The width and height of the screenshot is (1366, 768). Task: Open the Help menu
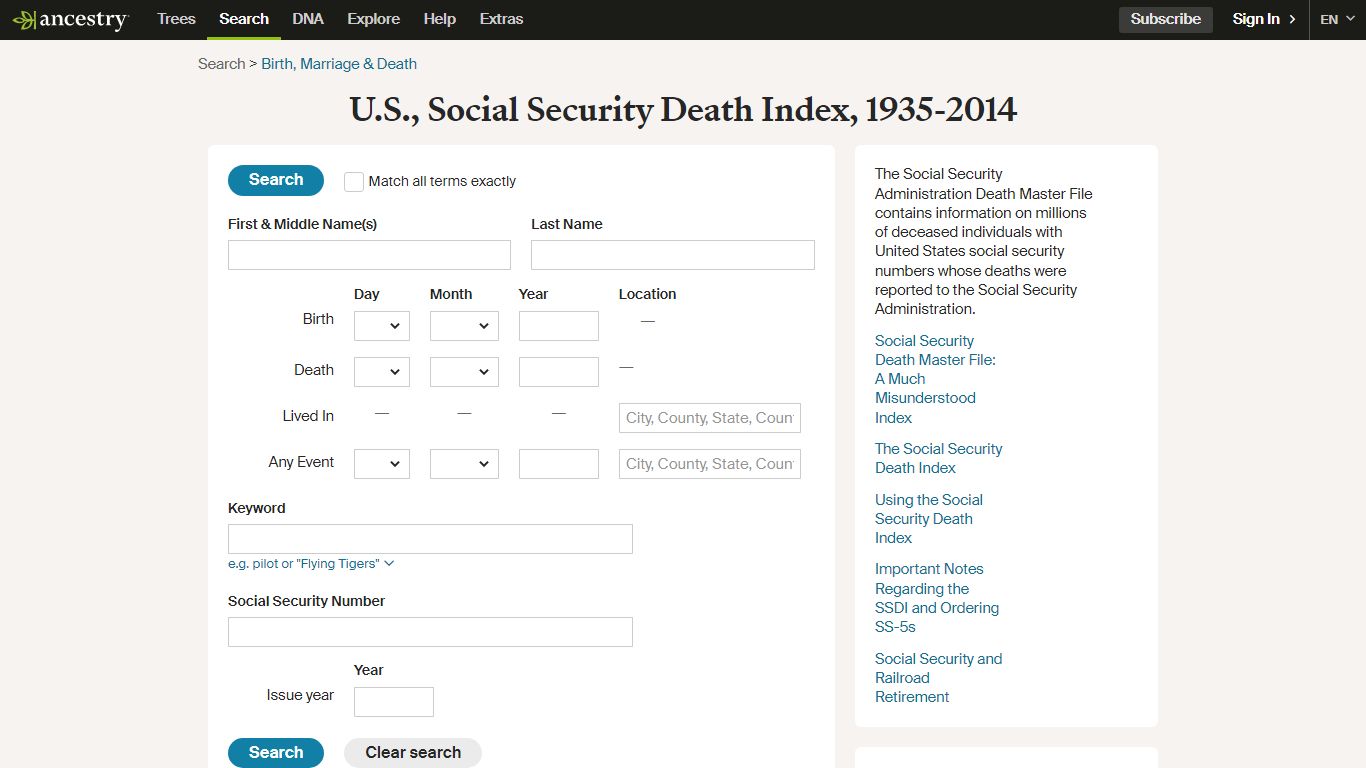click(439, 19)
